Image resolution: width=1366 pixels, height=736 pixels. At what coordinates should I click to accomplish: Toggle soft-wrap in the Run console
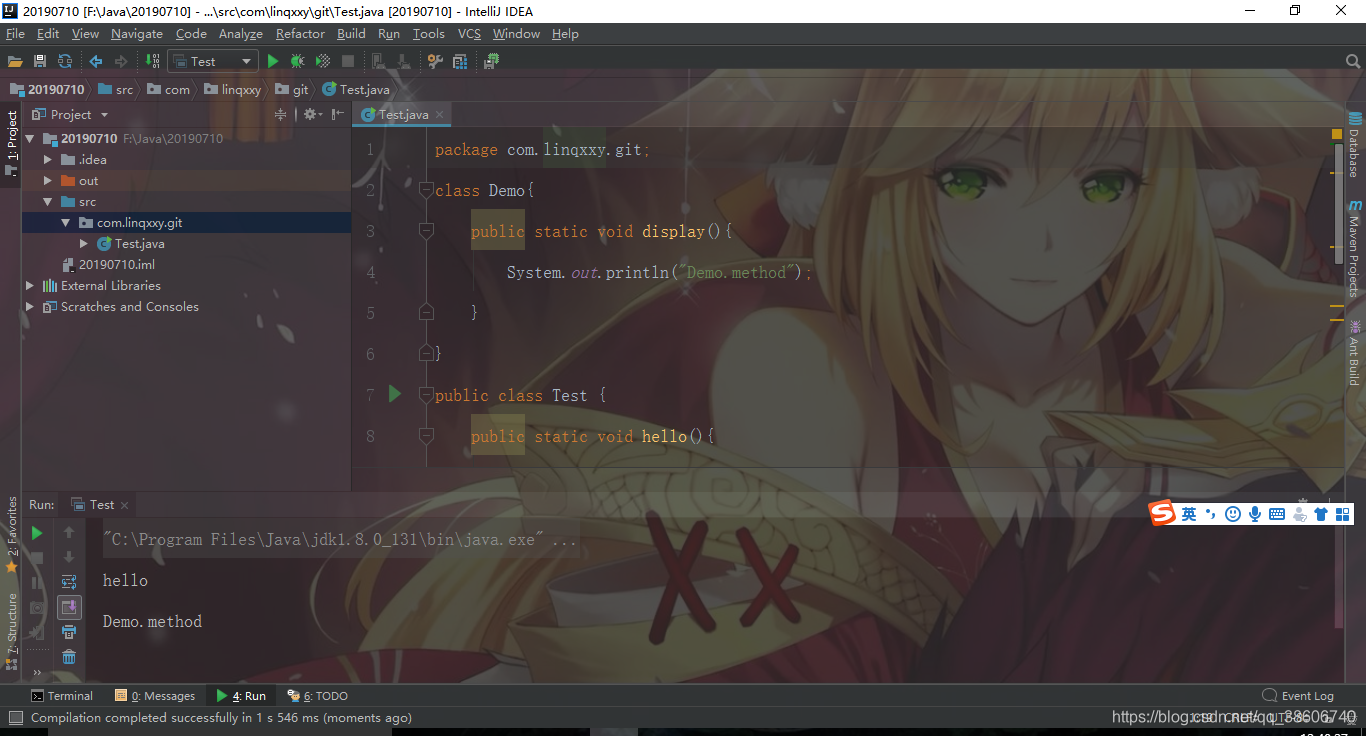point(69,582)
